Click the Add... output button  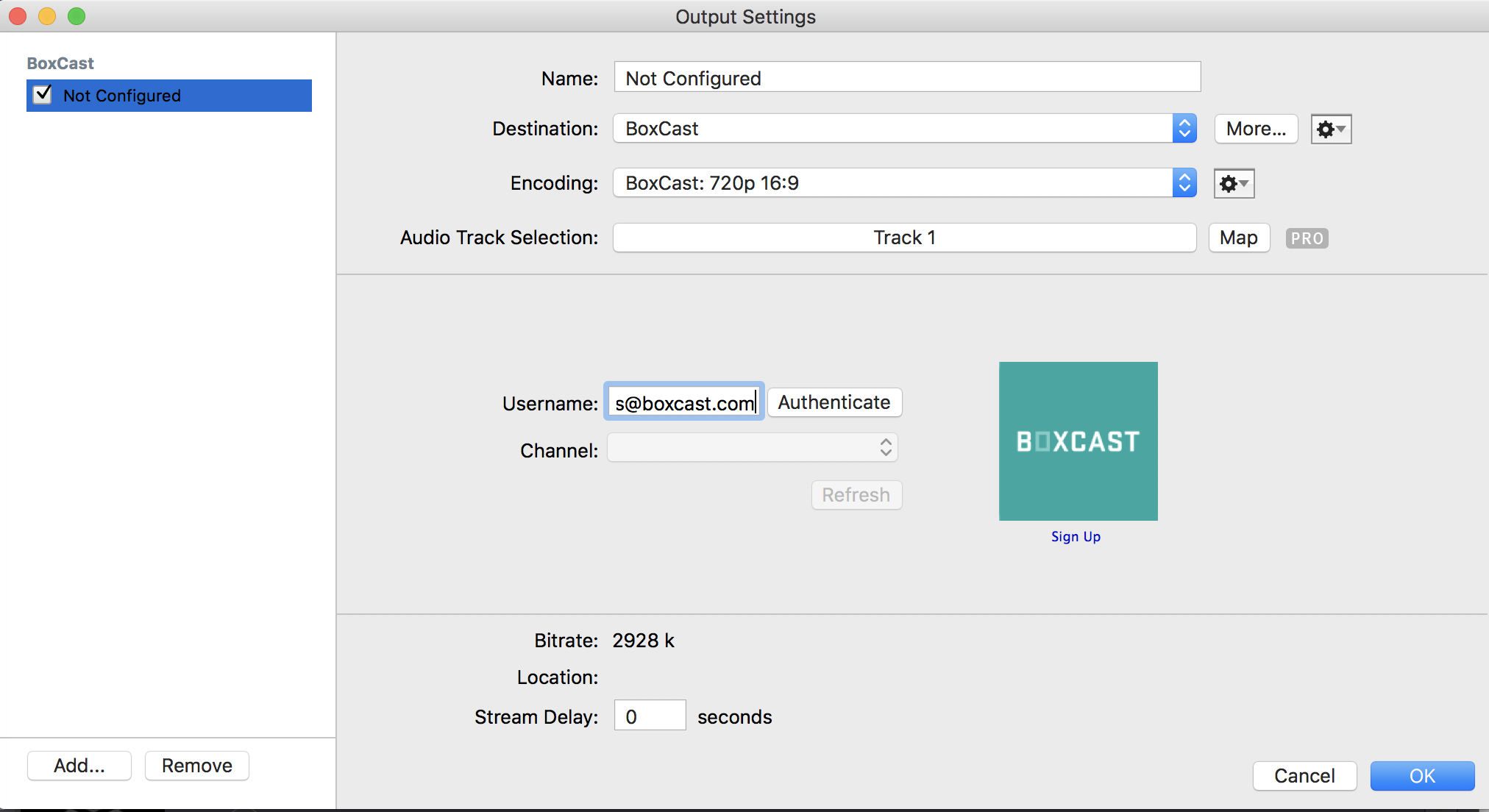79,766
